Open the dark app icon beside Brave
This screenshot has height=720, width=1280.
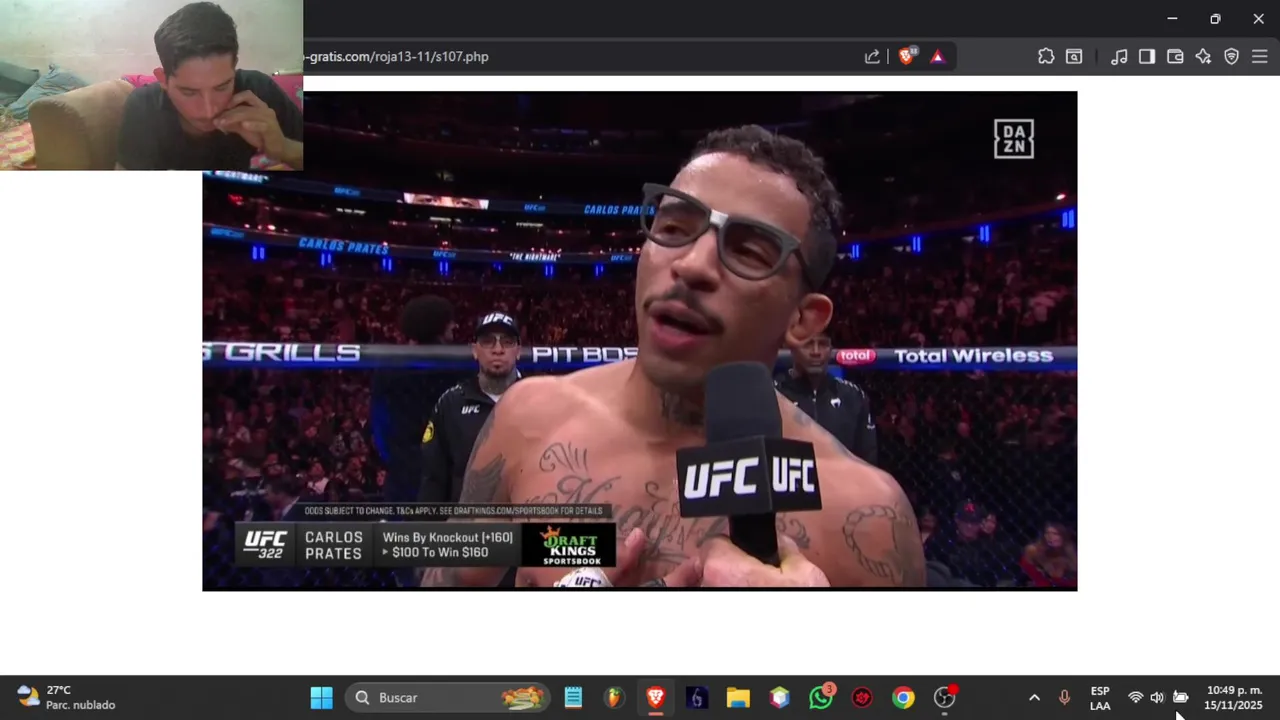697,698
